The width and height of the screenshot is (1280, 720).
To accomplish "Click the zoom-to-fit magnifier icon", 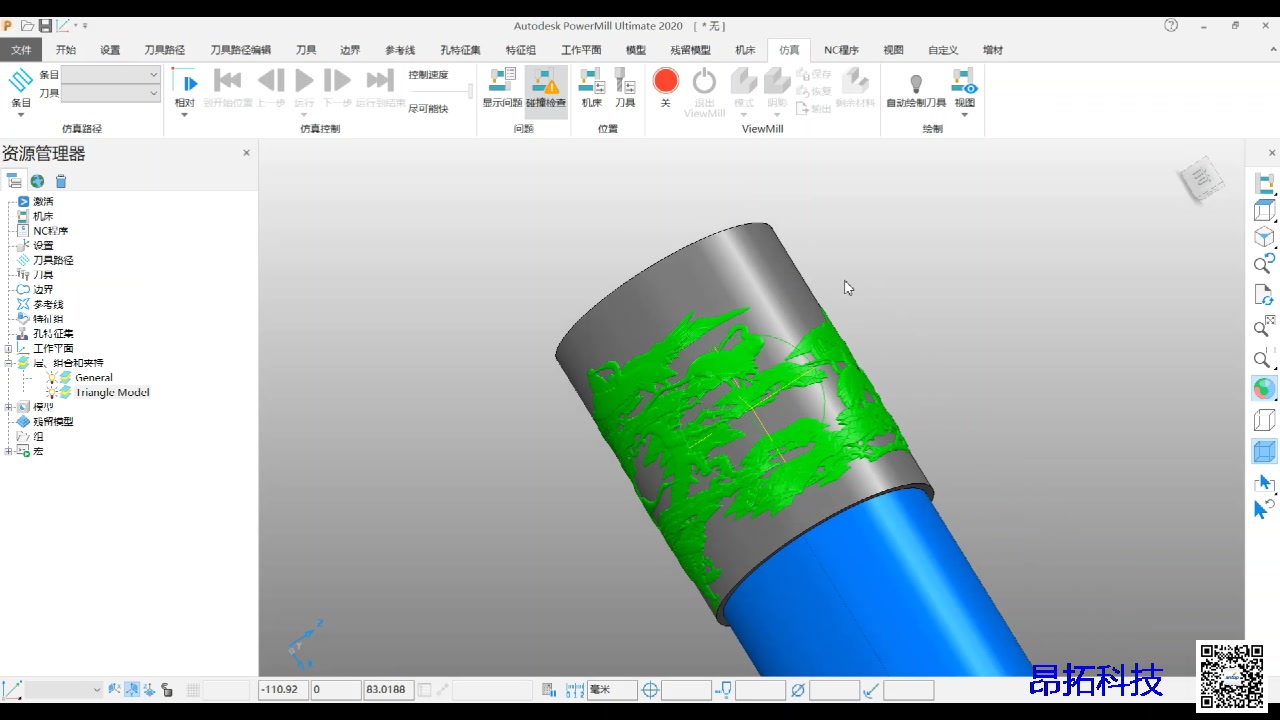I will pyautogui.click(x=1264, y=326).
